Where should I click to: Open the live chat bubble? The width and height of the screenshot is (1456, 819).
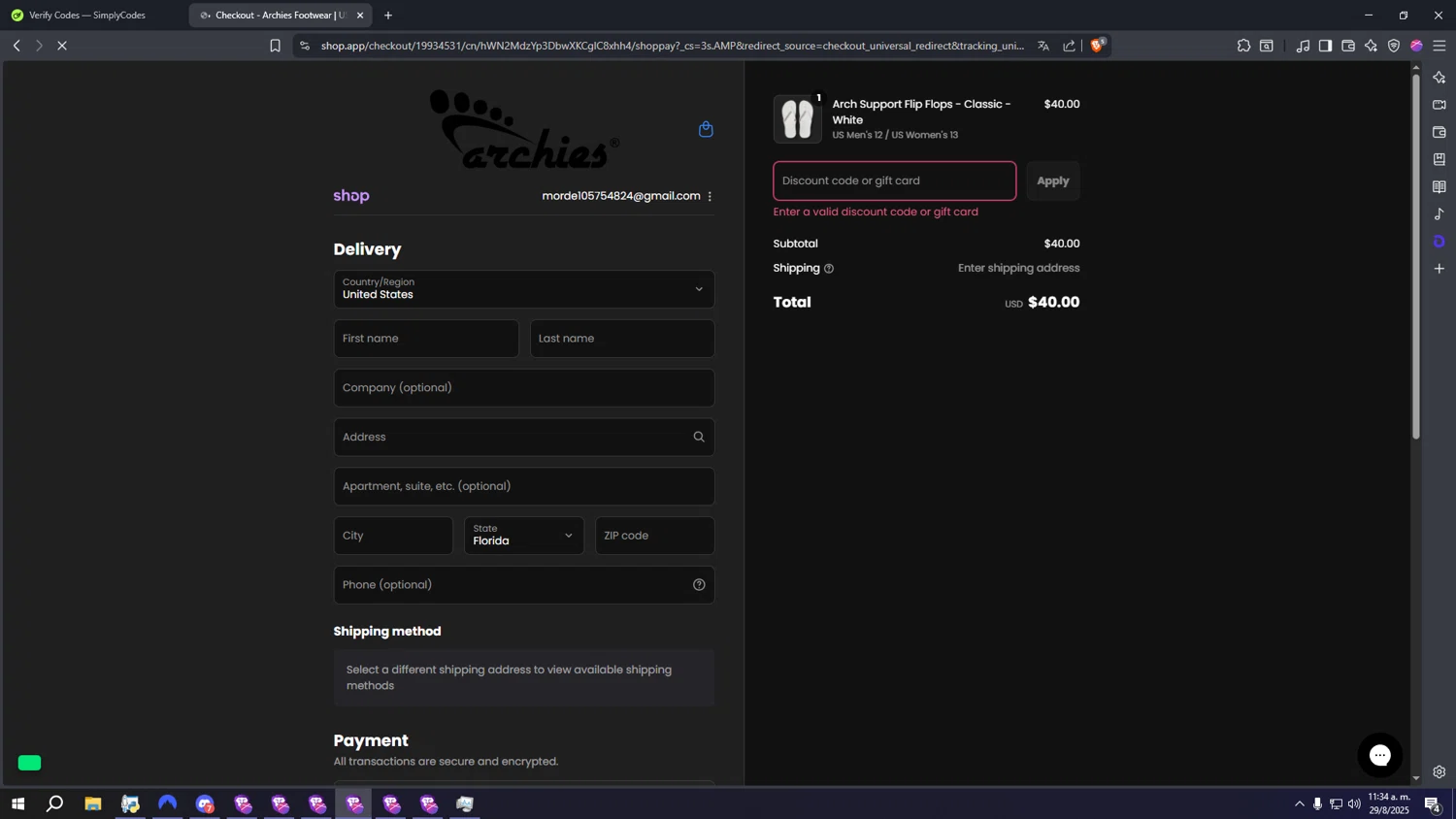click(1379, 755)
